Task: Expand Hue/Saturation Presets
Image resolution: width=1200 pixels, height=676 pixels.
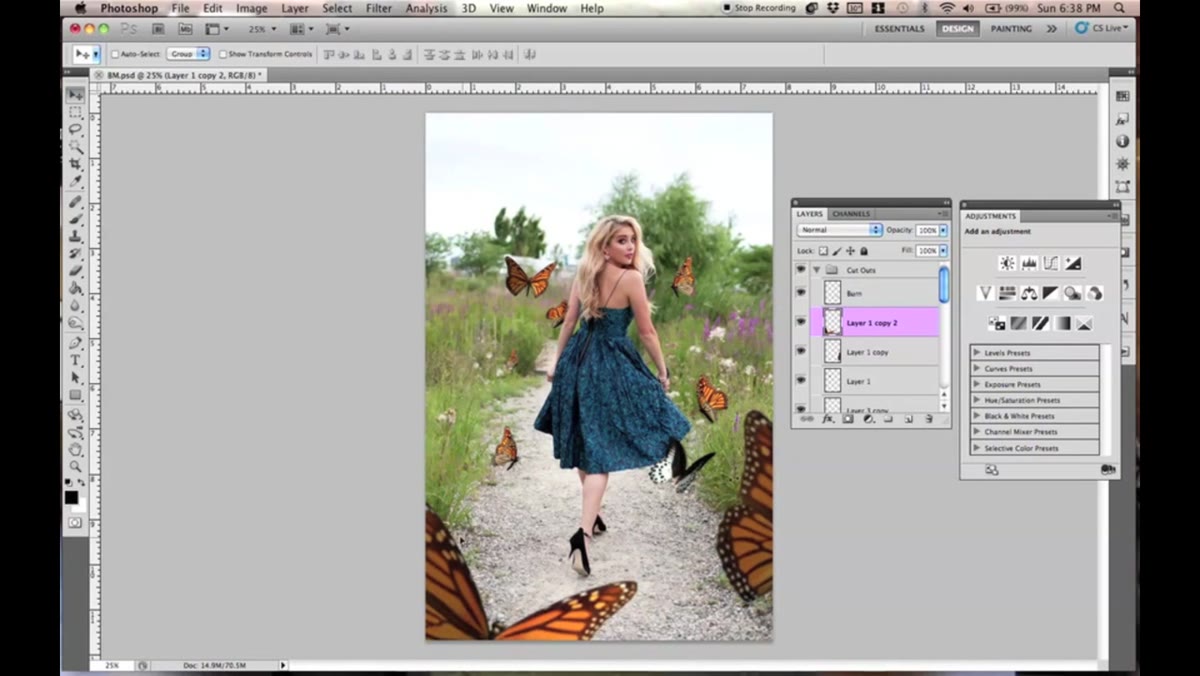Action: click(976, 400)
